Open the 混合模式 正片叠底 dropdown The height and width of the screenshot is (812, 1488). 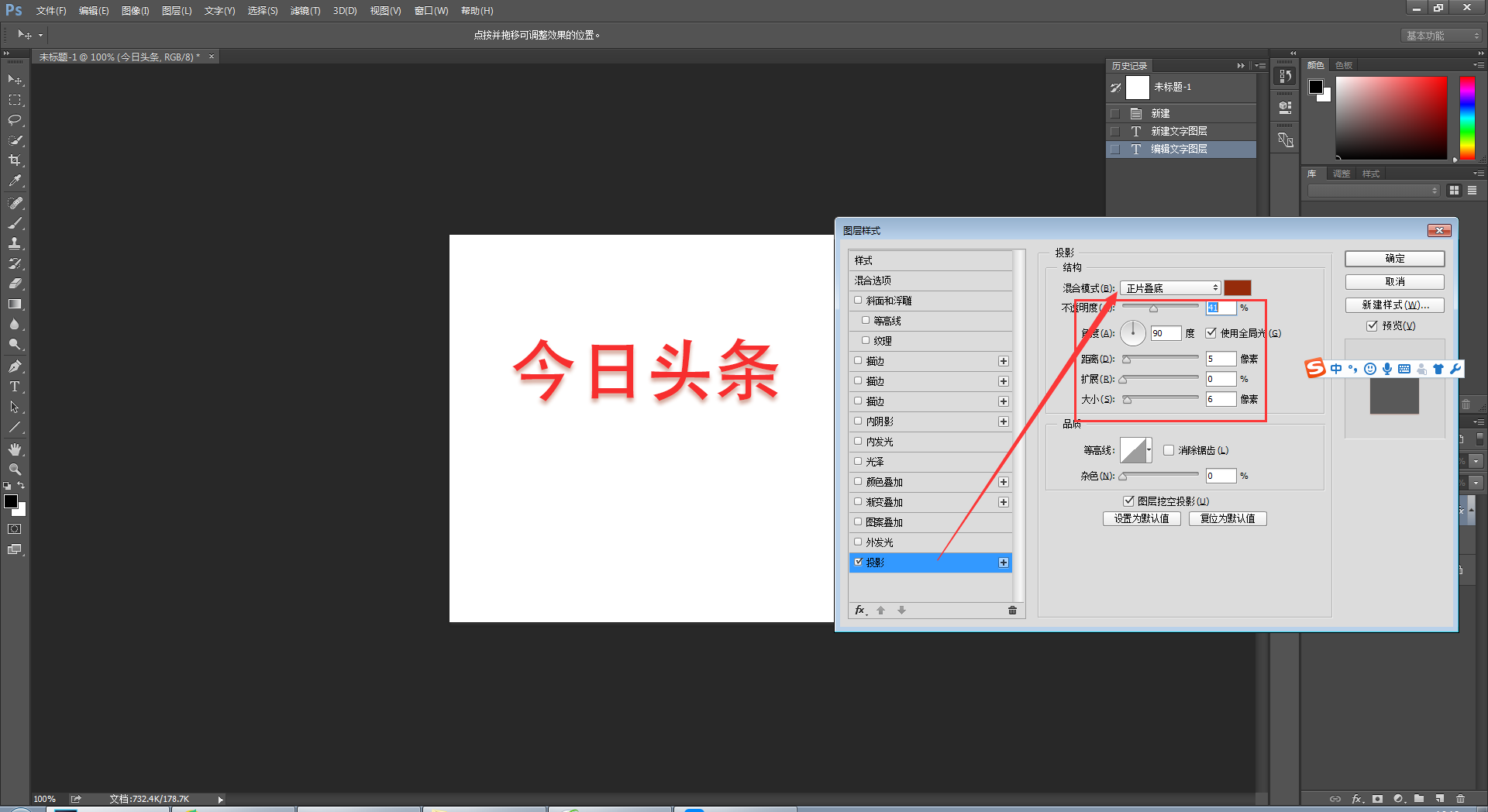(x=1170, y=288)
